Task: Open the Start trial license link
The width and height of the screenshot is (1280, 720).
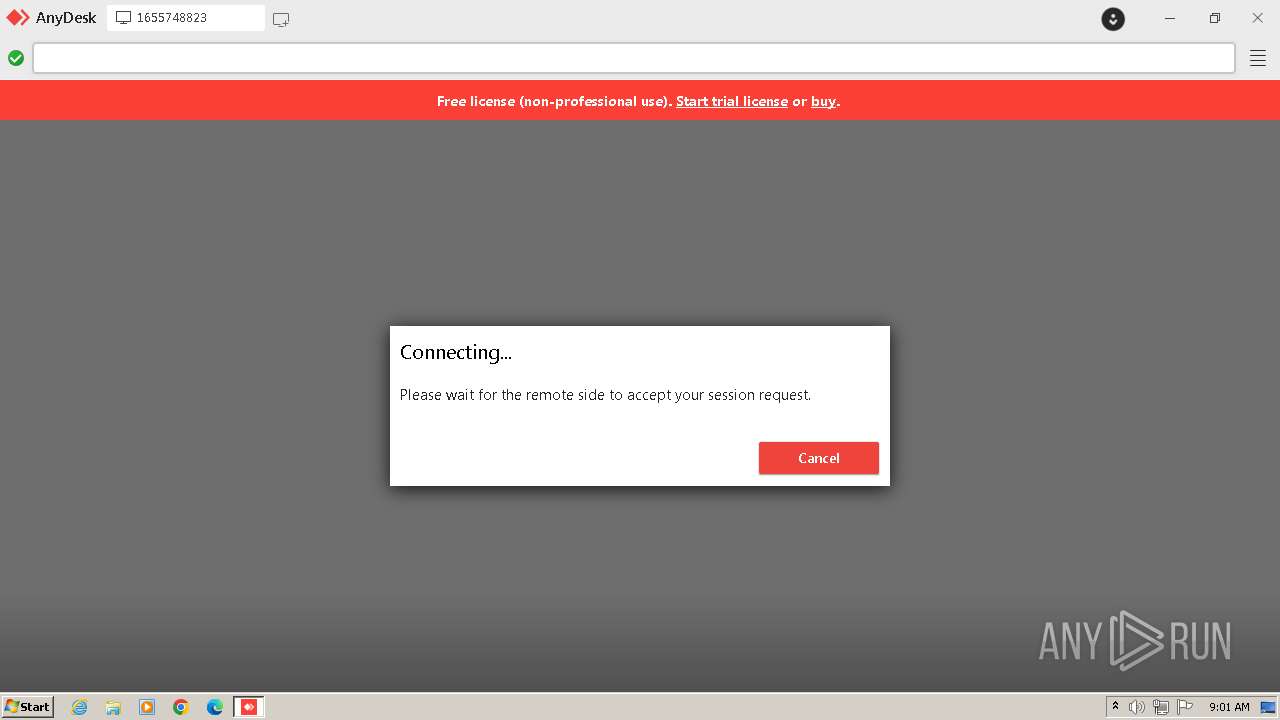Action: click(x=732, y=101)
